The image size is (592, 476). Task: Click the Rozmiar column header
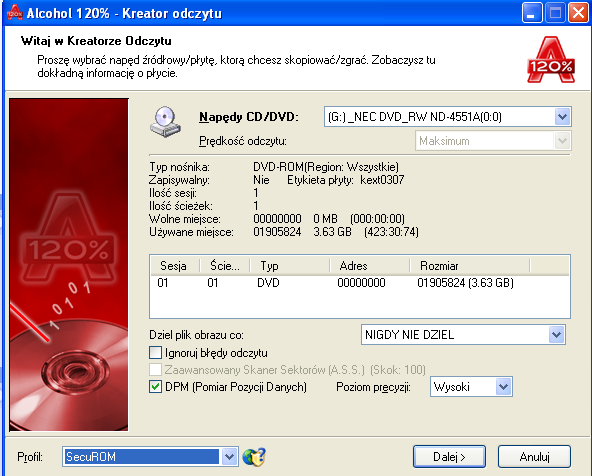[x=470, y=266]
